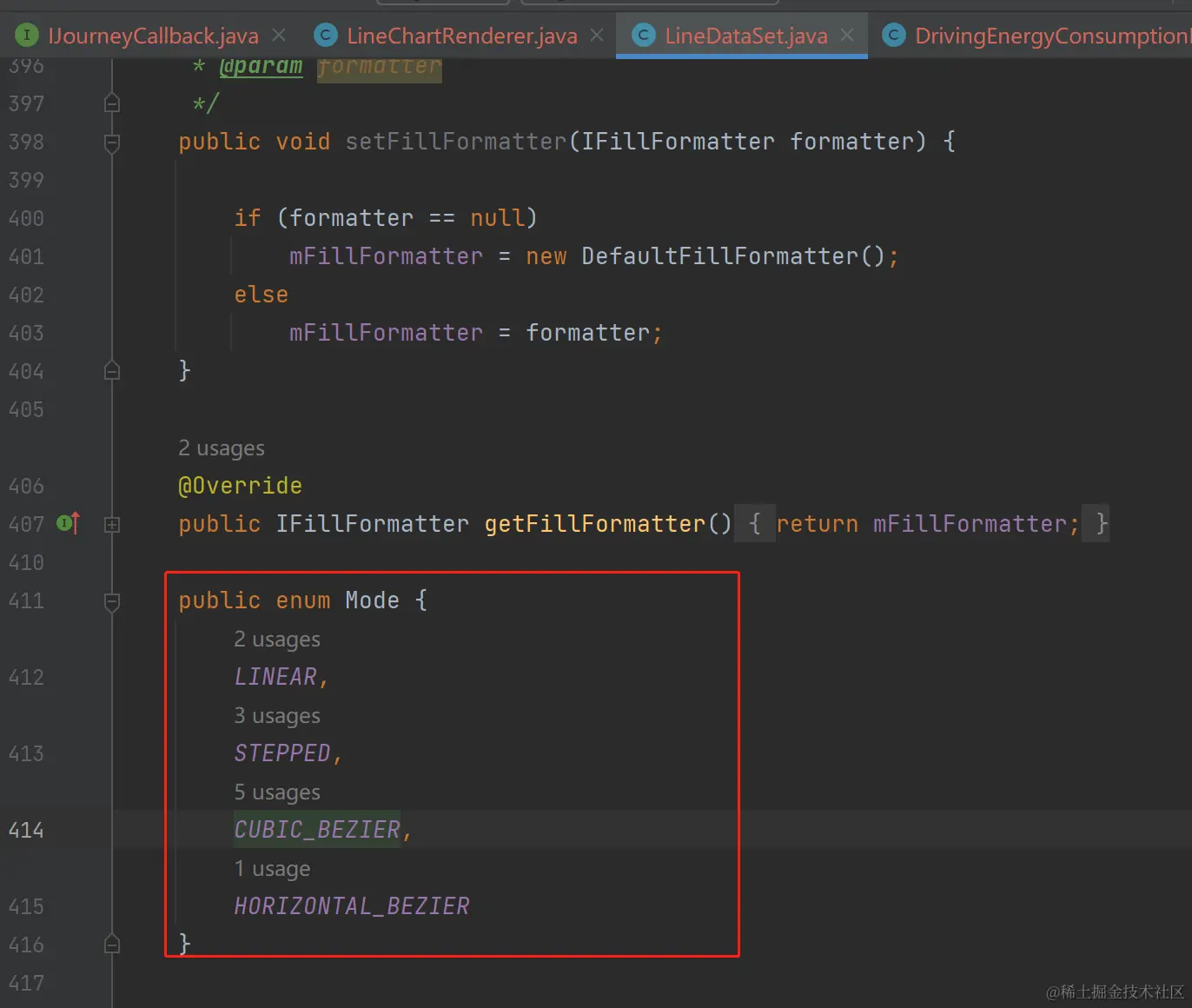
Task: Switch to the IJourneyCallback.java tab
Action: [153, 36]
